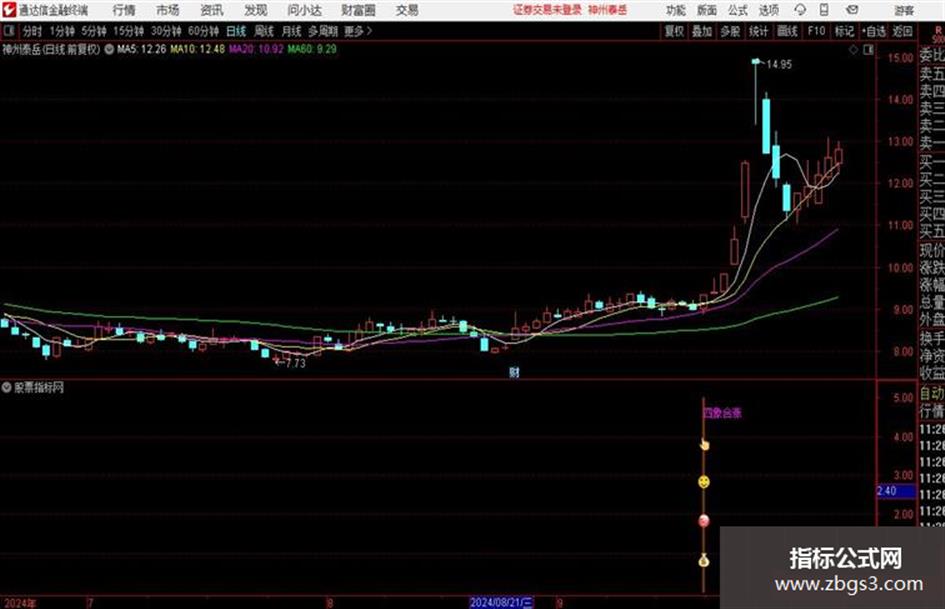Viewport: 945px width, 609px height.
Task: Open the 市场 menu
Action: tap(168, 10)
